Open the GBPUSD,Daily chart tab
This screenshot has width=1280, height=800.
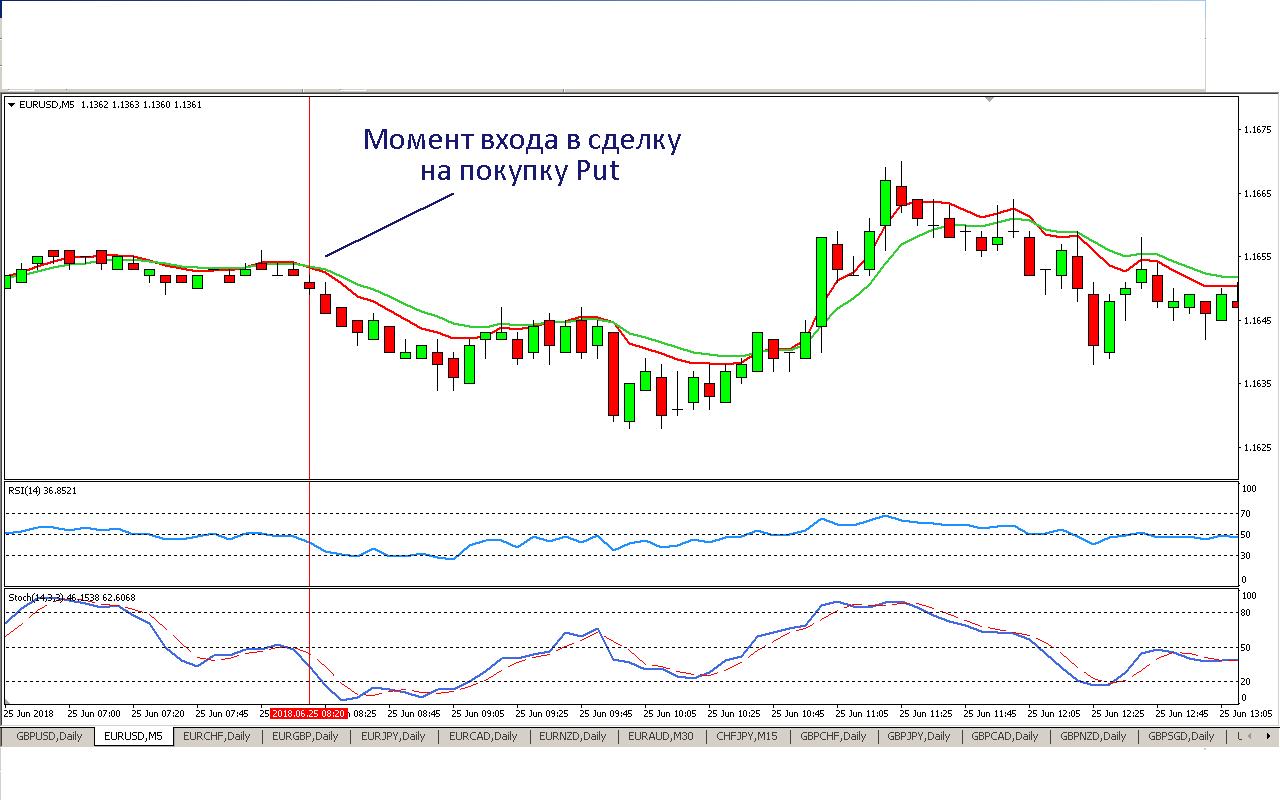pyautogui.click(x=49, y=736)
